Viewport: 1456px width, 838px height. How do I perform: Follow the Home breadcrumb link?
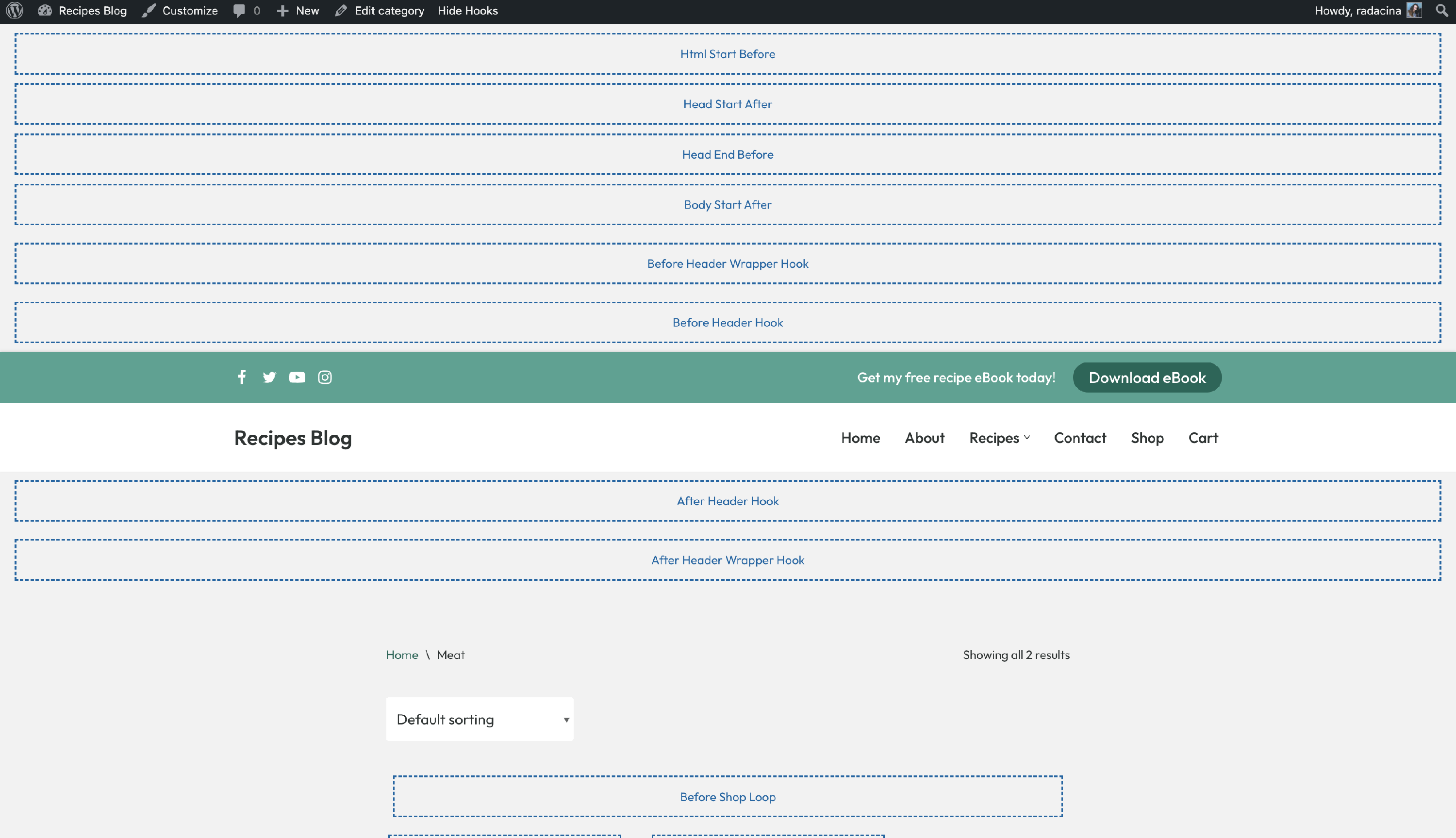pyautogui.click(x=402, y=655)
